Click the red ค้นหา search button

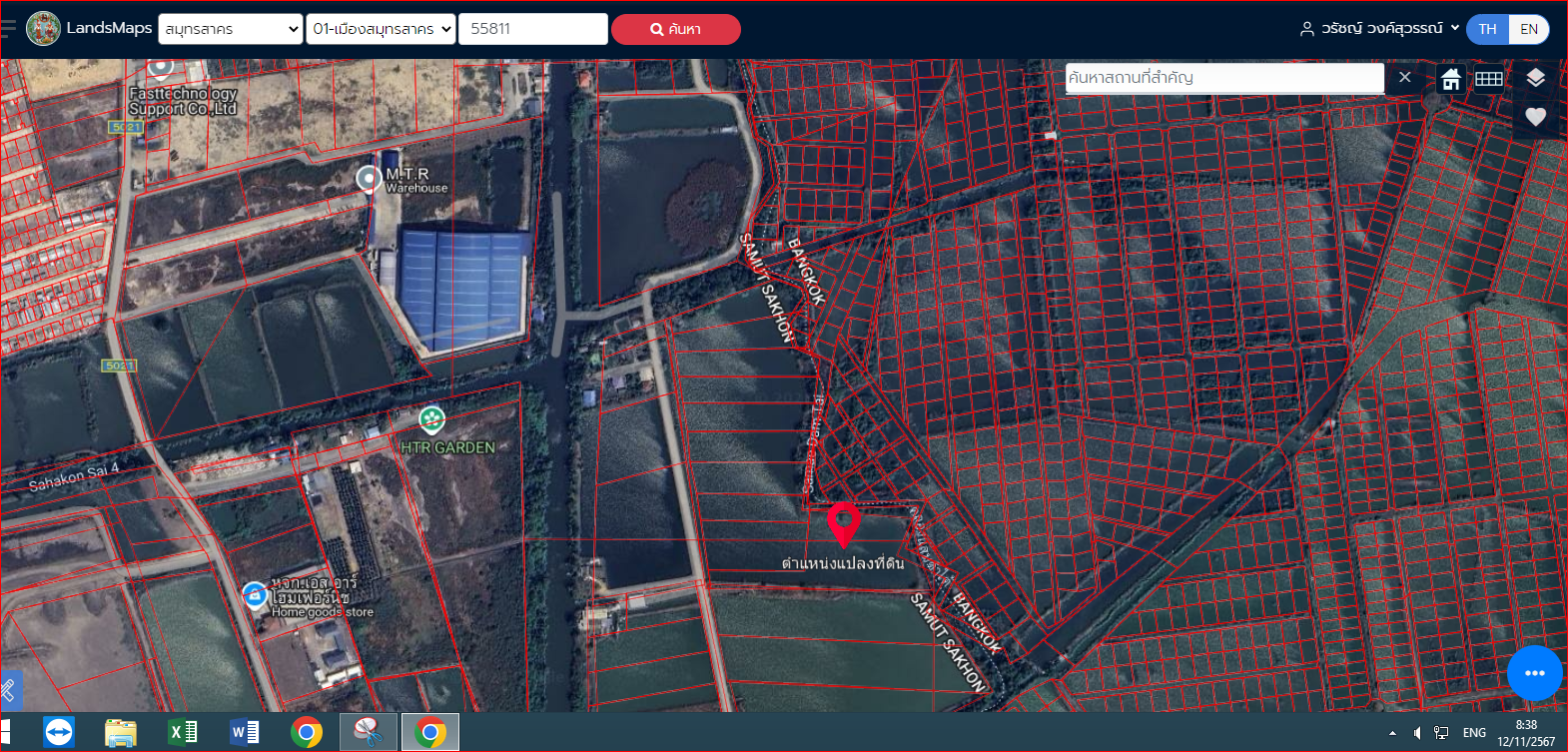(676, 29)
